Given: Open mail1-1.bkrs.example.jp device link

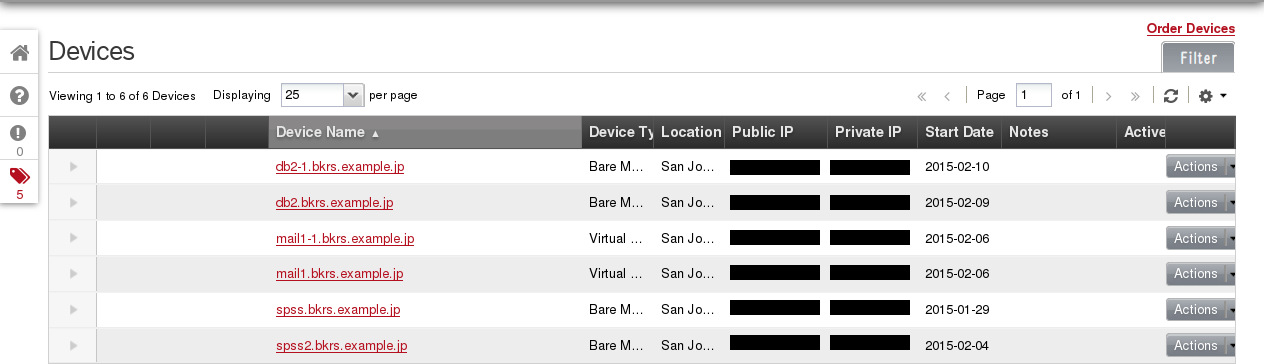Looking at the screenshot, I should (345, 239).
